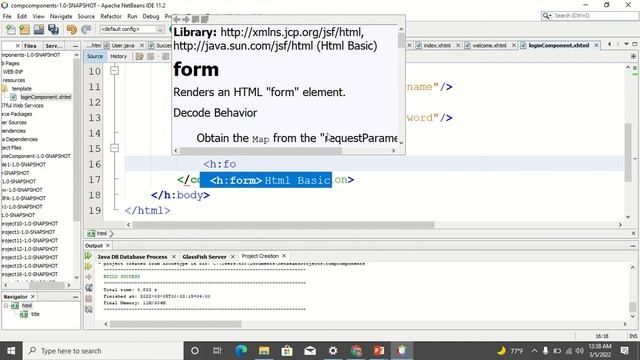Click the open source icon in documentation popup

click(205, 19)
